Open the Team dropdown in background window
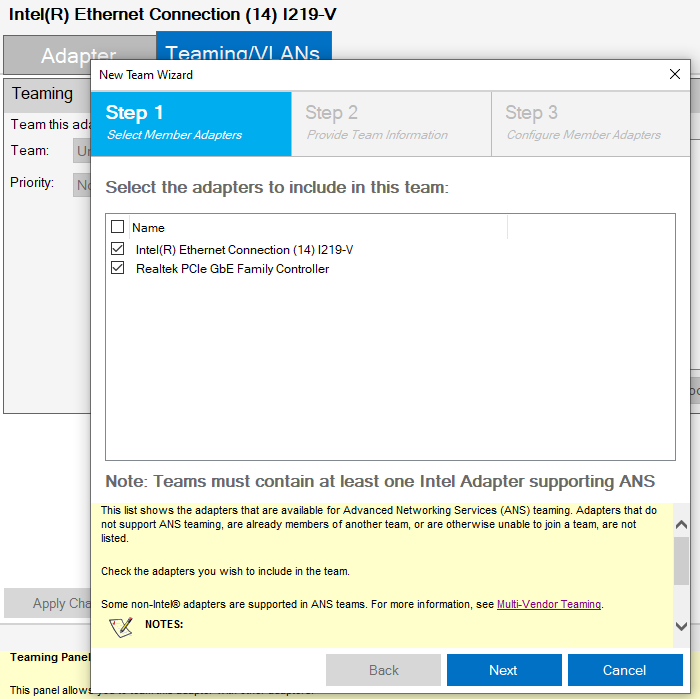Image resolution: width=700 pixels, height=699 pixels. pos(82,150)
